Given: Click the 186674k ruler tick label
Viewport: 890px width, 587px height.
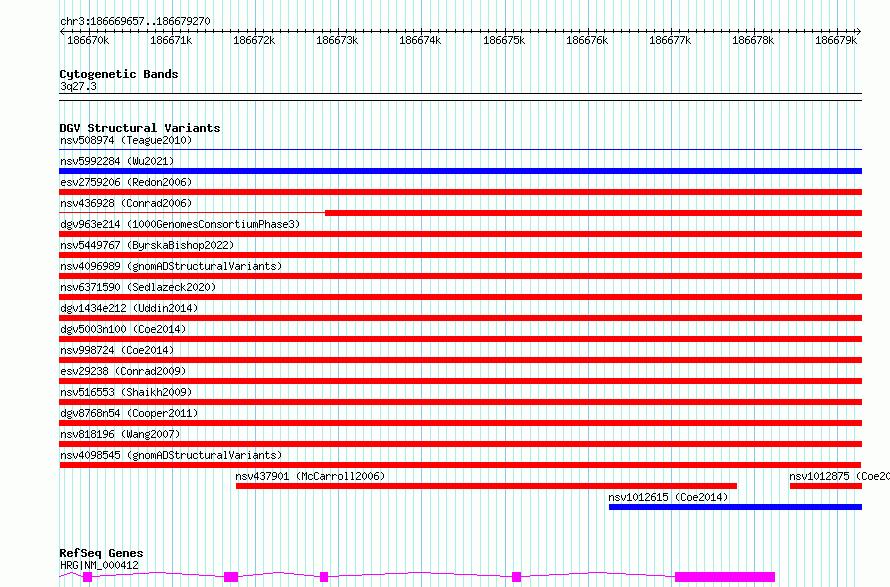Looking at the screenshot, I should click(x=420, y=40).
